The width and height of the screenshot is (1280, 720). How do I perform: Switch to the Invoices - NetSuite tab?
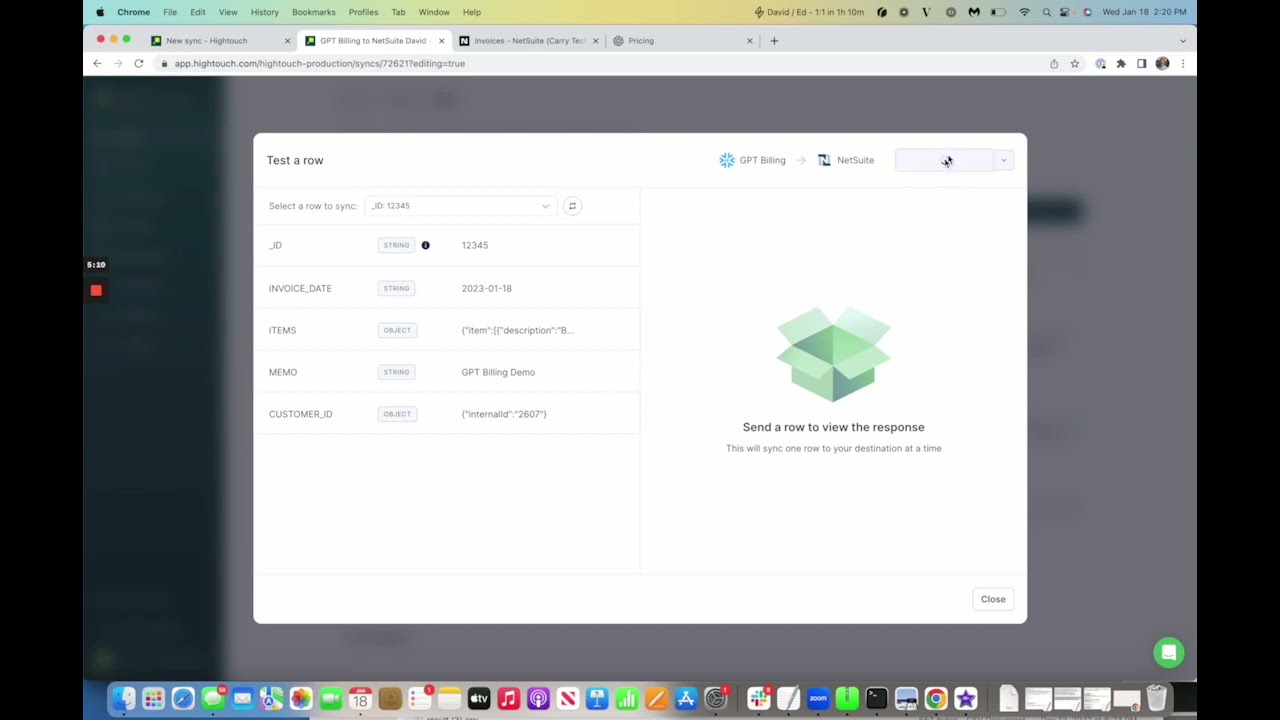[527, 41]
